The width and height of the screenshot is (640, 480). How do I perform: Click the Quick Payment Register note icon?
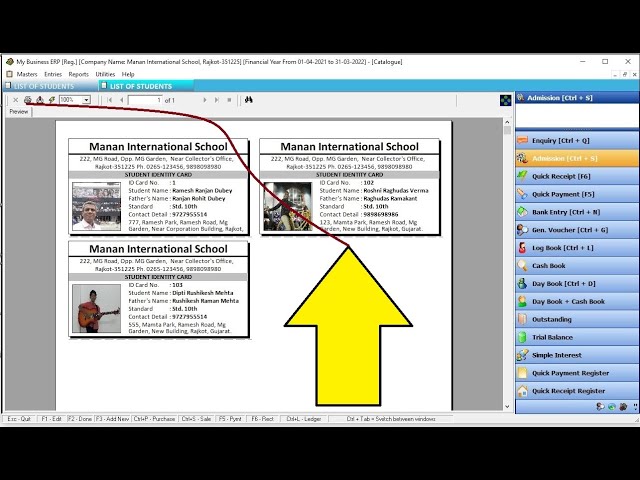(522, 373)
